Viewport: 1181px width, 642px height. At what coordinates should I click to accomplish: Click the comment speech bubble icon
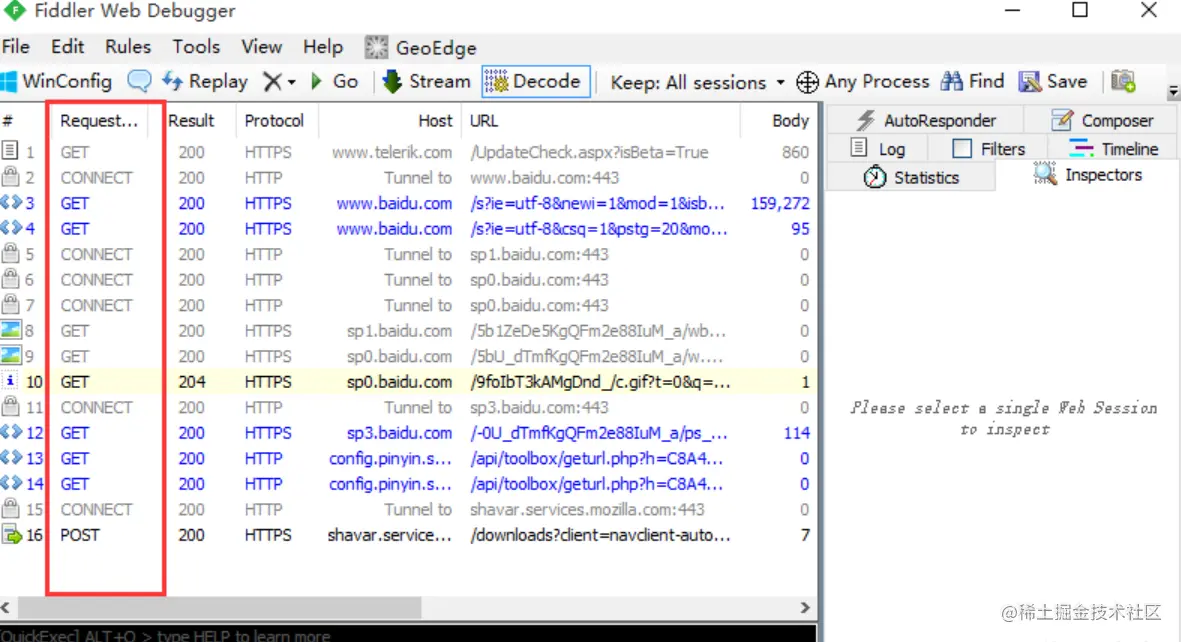coord(139,81)
